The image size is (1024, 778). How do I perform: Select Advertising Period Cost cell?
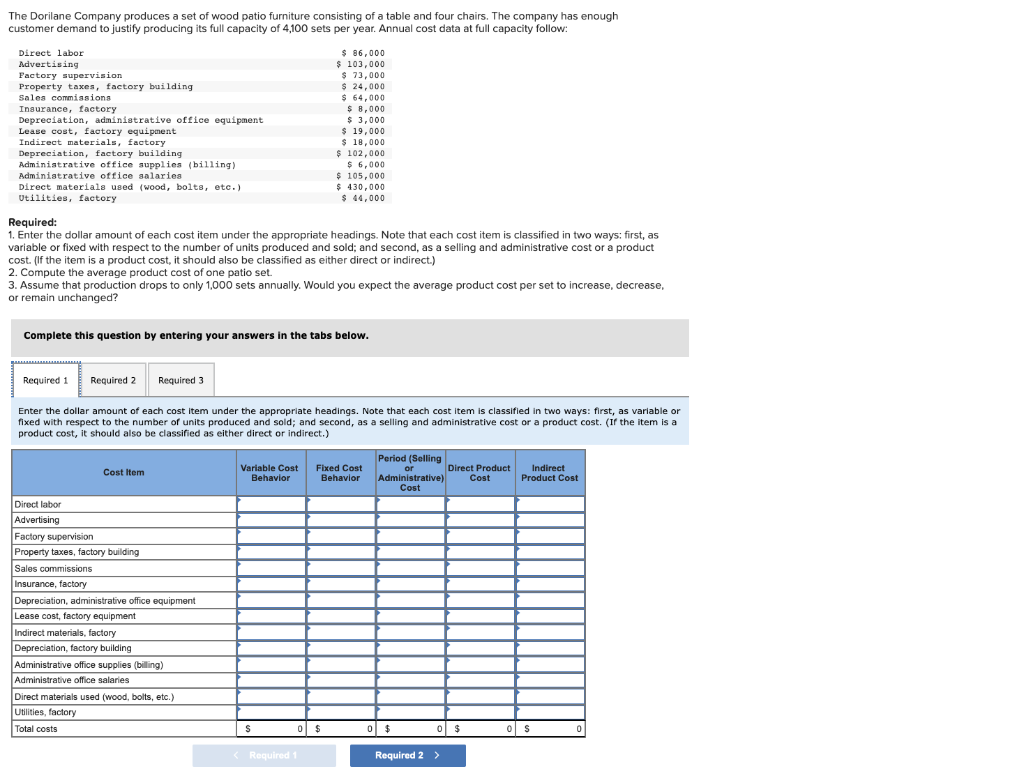pyautogui.click(x=411, y=520)
